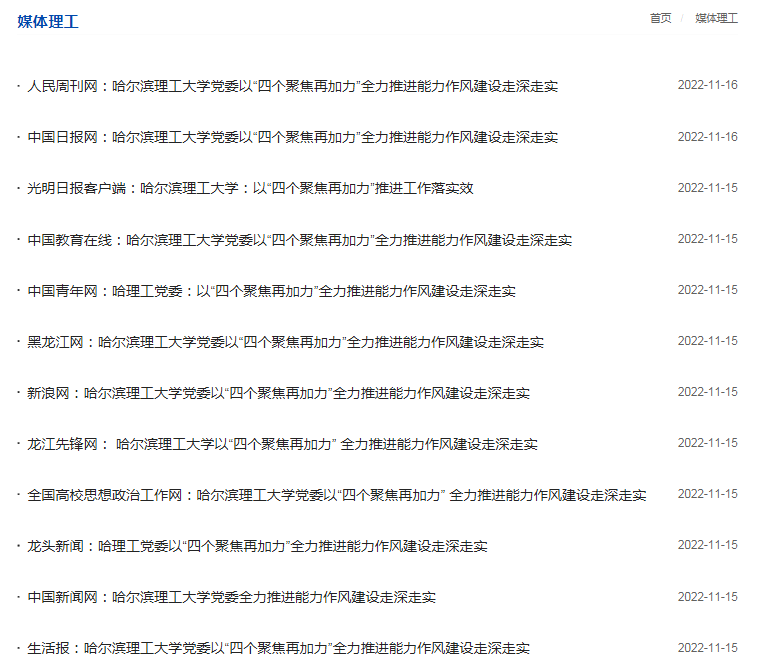Go to 首页 in the breadcrumb

pyautogui.click(x=660, y=18)
